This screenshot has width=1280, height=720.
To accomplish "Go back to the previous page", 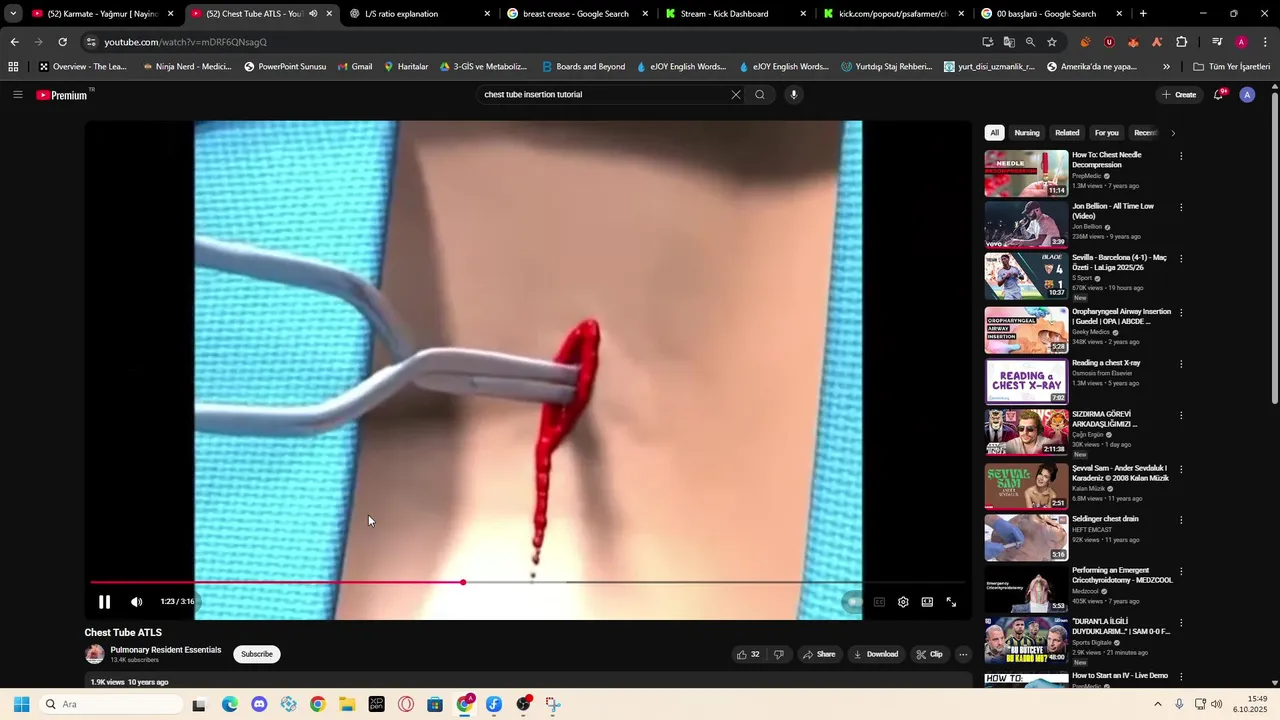I will click(14, 42).
